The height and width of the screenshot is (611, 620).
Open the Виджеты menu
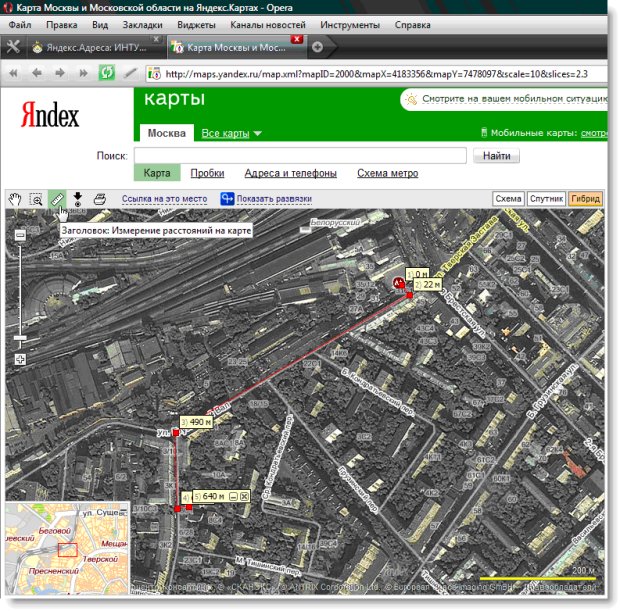pos(196,25)
